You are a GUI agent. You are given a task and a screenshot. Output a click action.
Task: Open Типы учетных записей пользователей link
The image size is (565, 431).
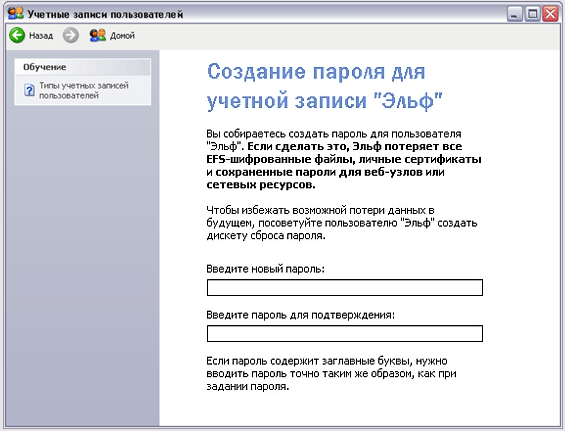point(84,90)
